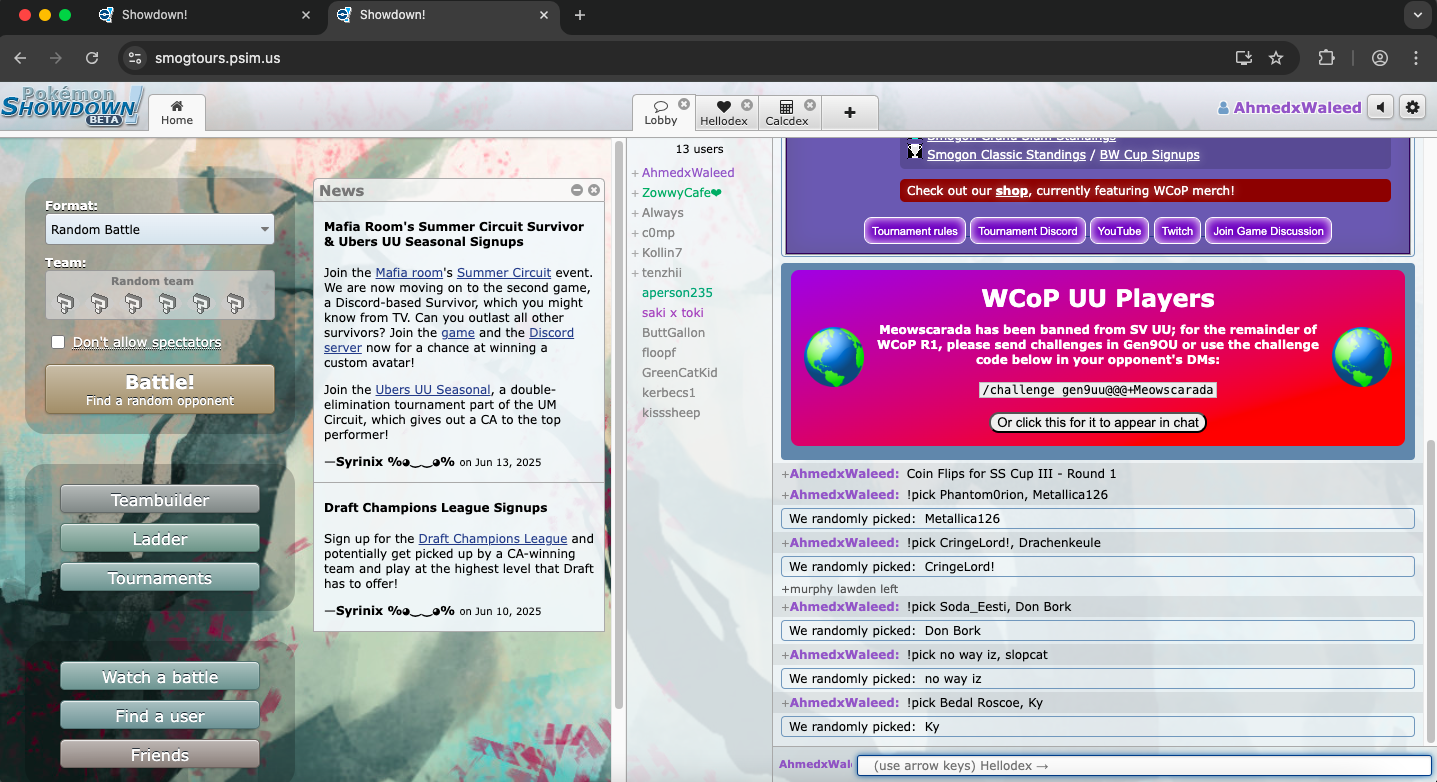
Task: Open the Summer Circuit link
Action: point(504,272)
